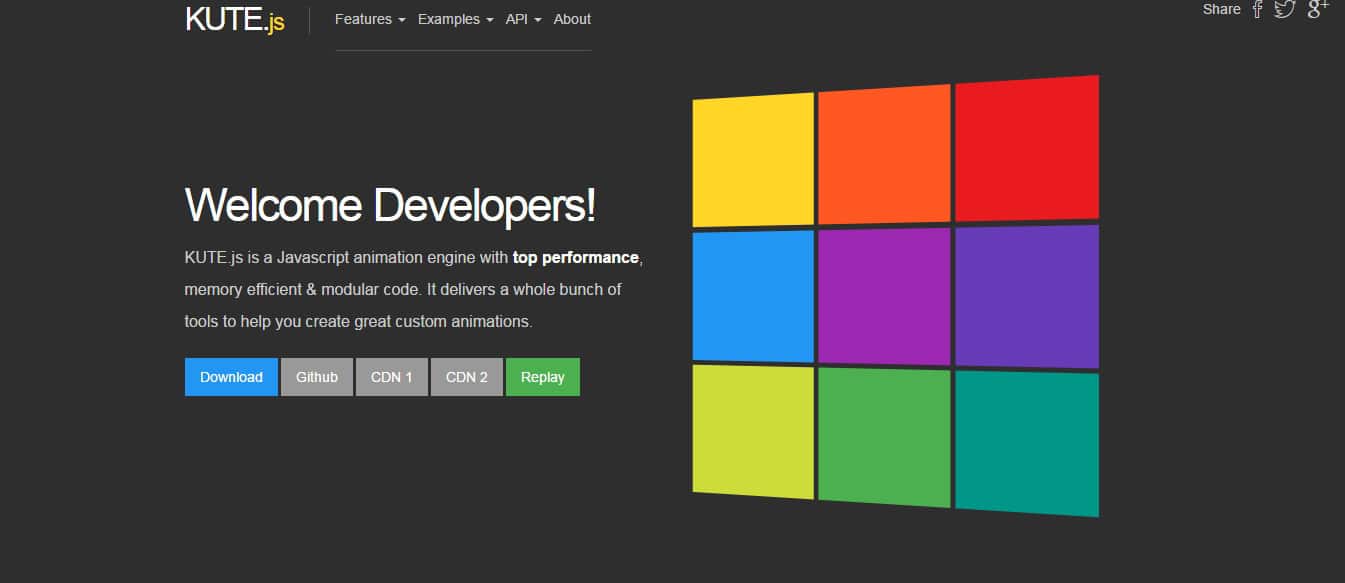
Task: Click the CDN 2 button
Action: [467, 377]
